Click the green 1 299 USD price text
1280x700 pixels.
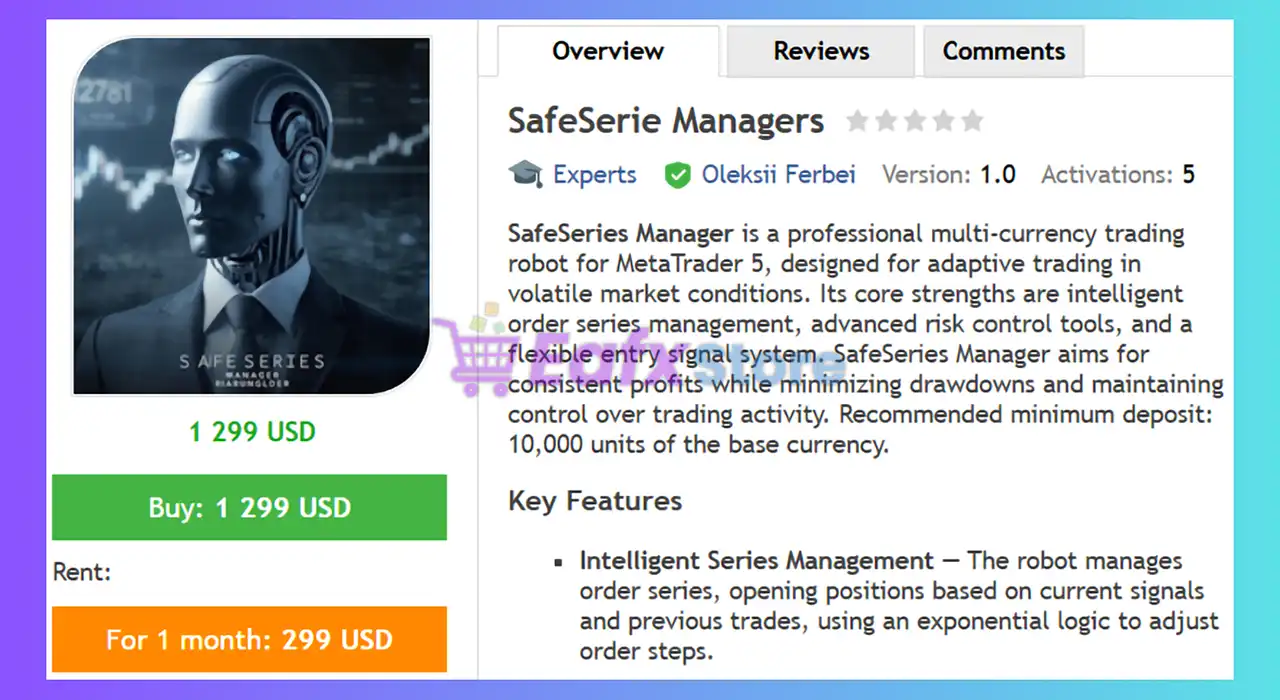click(x=252, y=432)
